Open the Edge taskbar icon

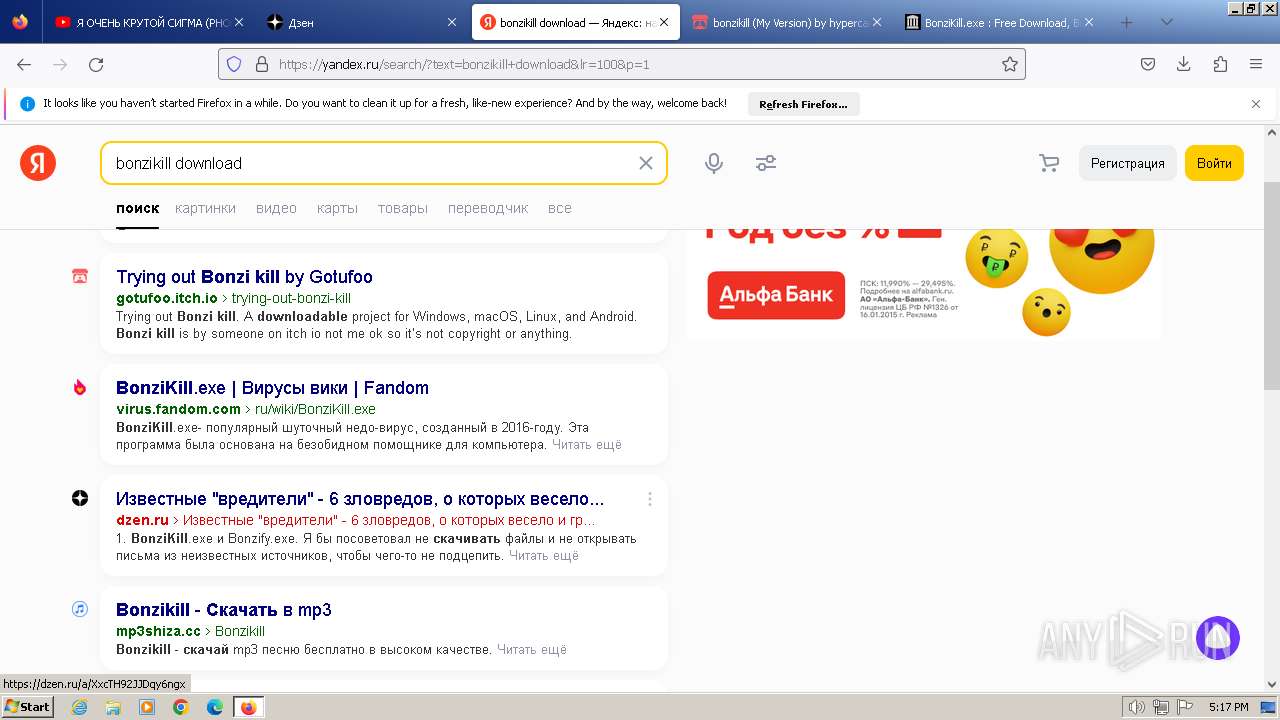coord(215,707)
